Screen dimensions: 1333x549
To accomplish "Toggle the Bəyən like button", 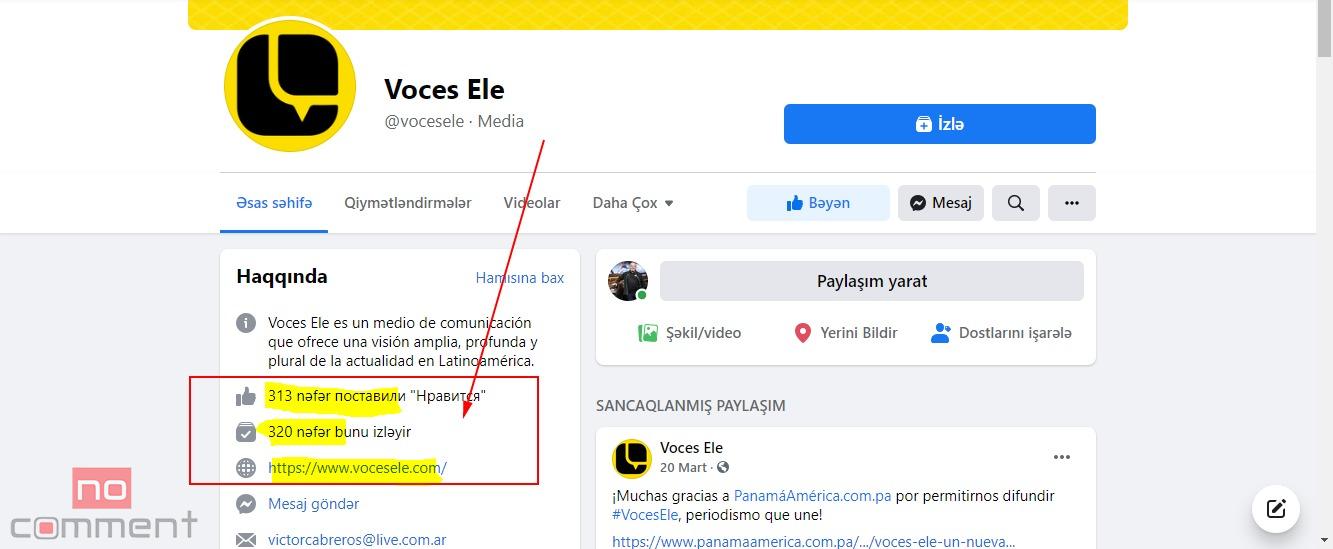I will [x=818, y=203].
